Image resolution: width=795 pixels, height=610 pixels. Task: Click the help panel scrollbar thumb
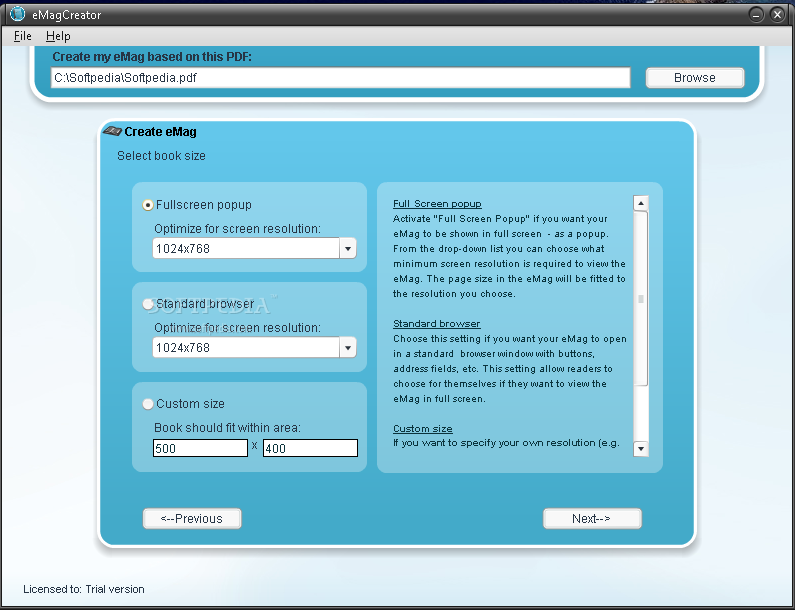(x=641, y=299)
